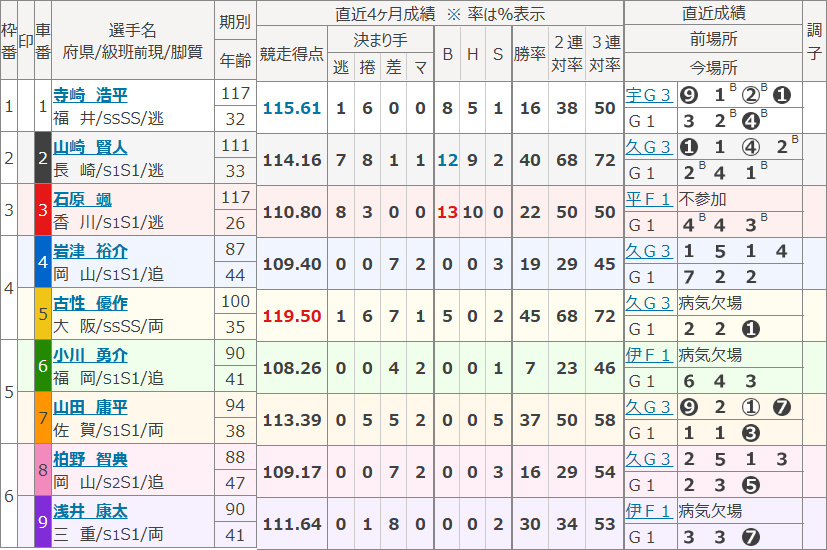Click green car number 6 badge

pyautogui.click(x=43, y=366)
